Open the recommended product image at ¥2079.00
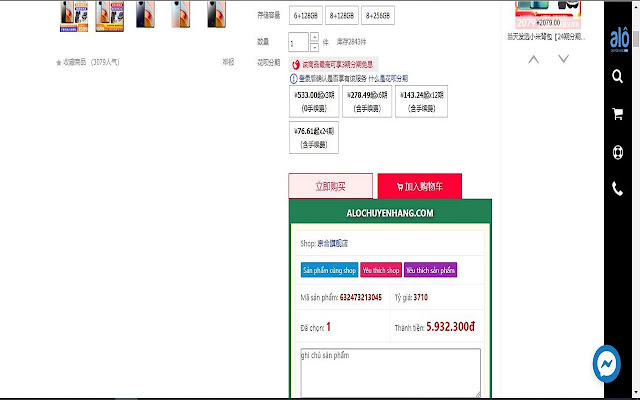 (x=548, y=14)
